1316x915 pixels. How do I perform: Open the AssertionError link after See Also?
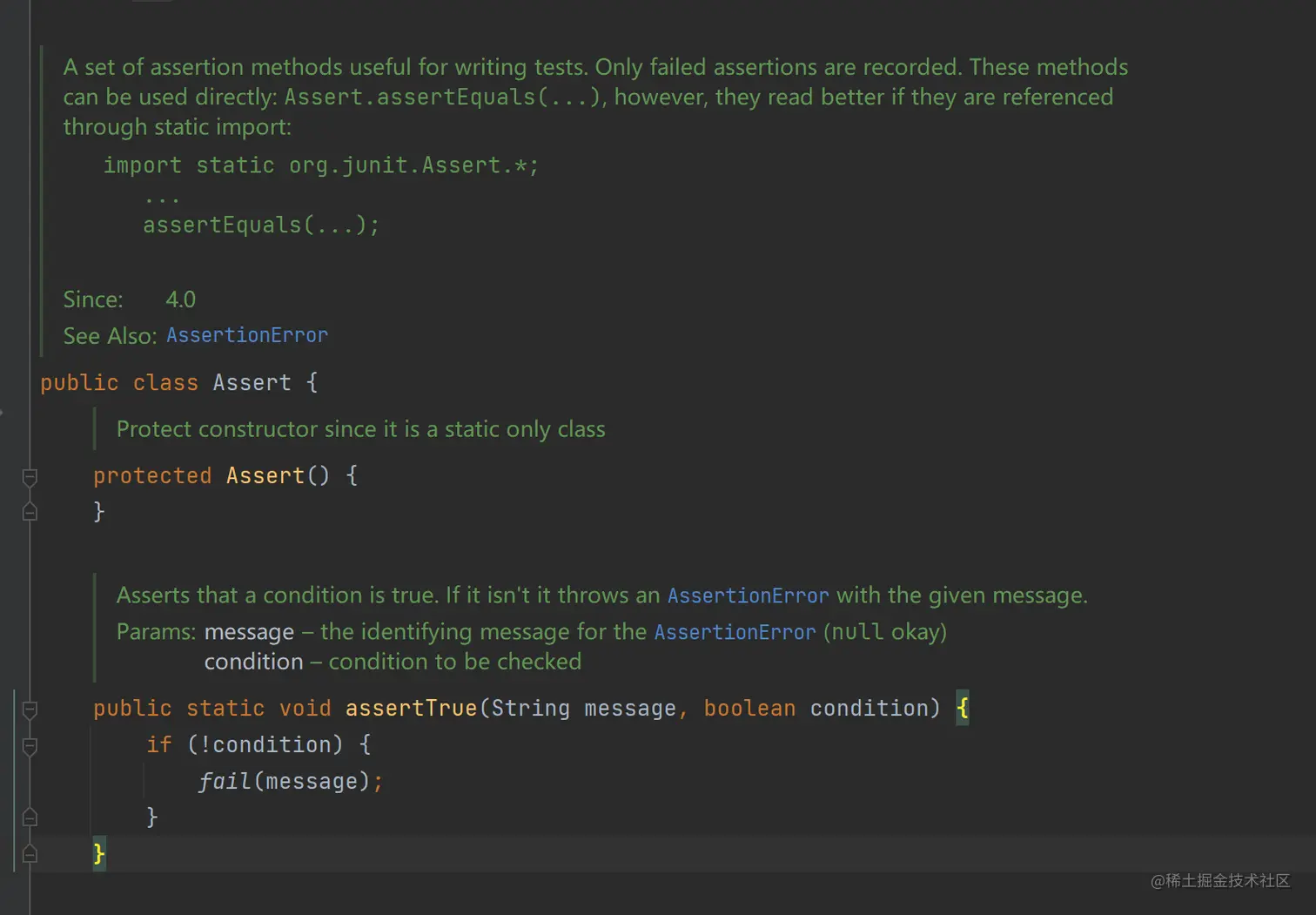[x=247, y=335]
